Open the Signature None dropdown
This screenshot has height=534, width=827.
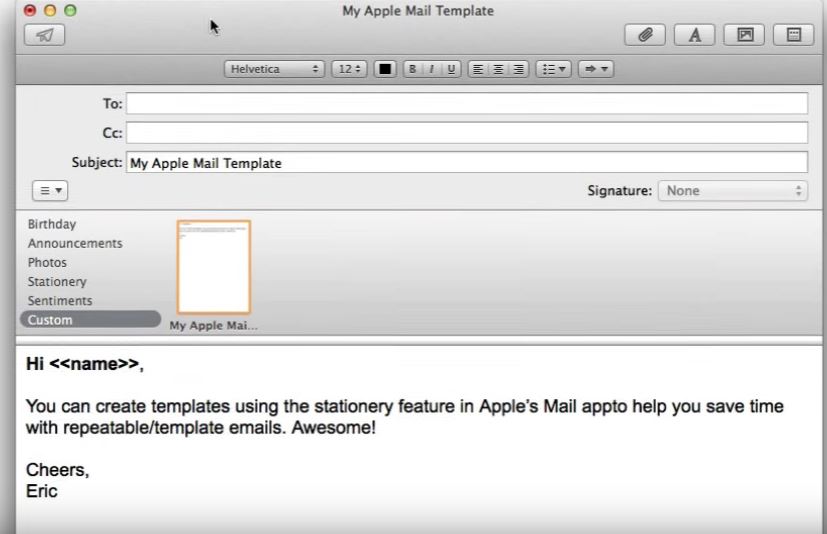click(x=733, y=190)
